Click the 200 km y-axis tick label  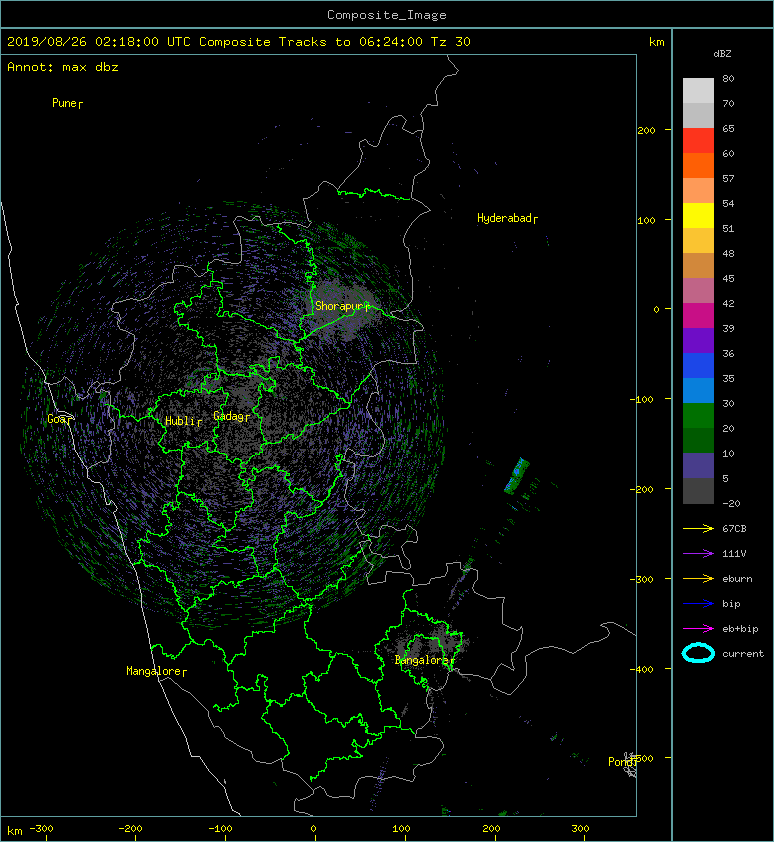point(646,130)
